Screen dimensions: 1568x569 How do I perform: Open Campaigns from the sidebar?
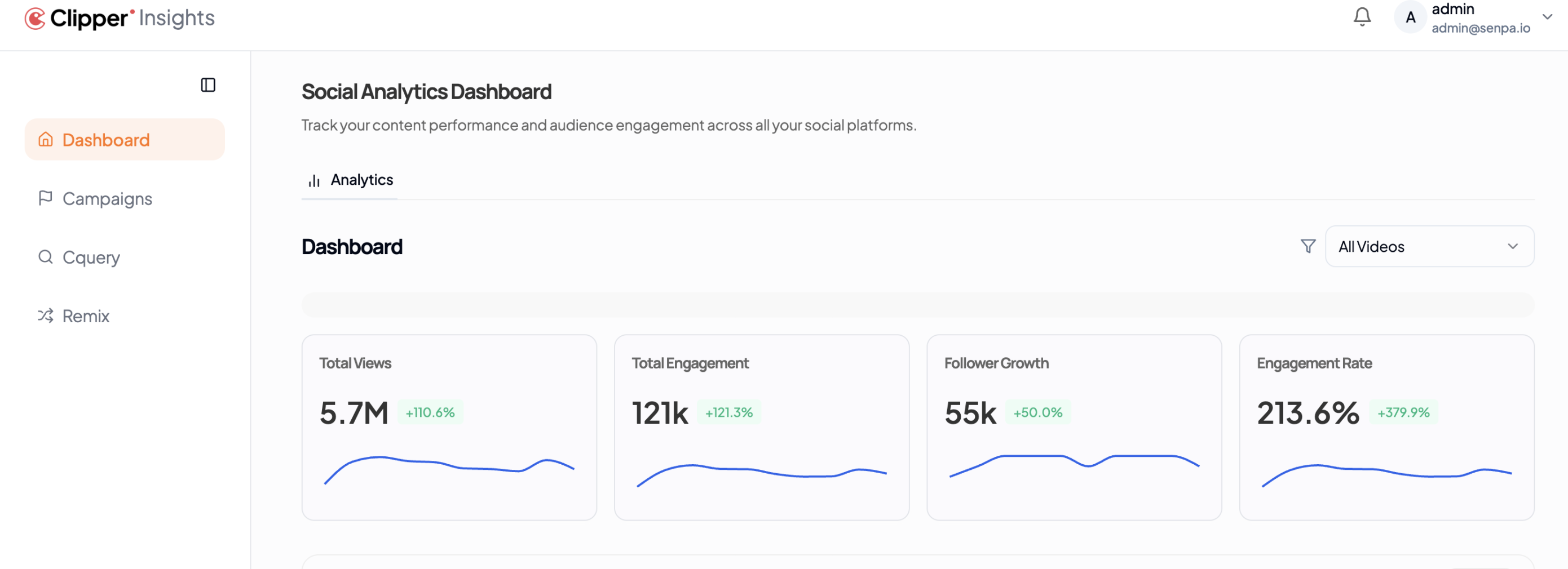pyautogui.click(x=107, y=198)
